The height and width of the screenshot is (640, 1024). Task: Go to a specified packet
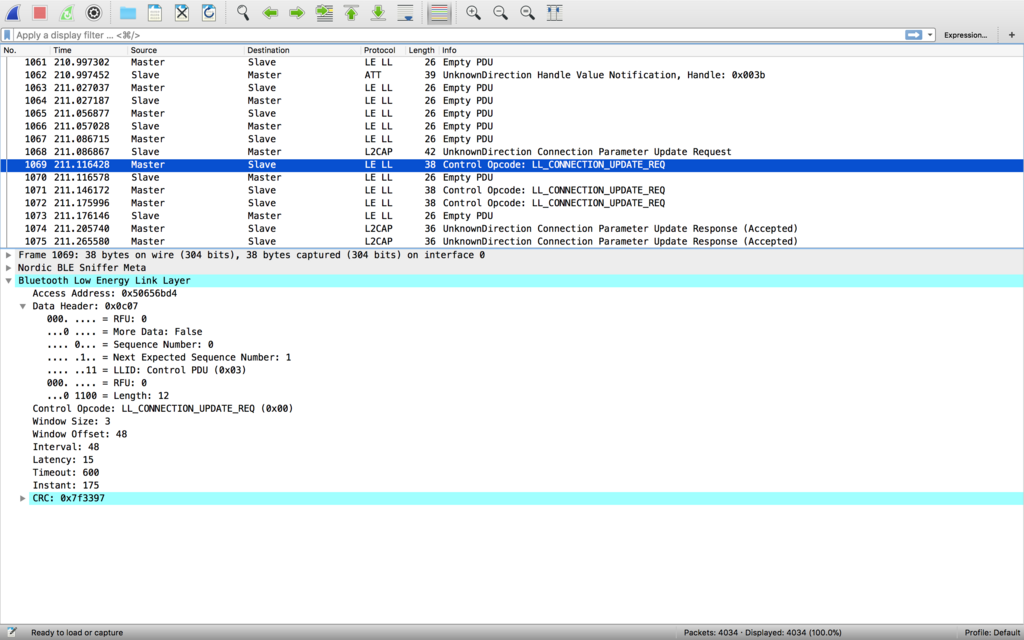click(x=325, y=12)
